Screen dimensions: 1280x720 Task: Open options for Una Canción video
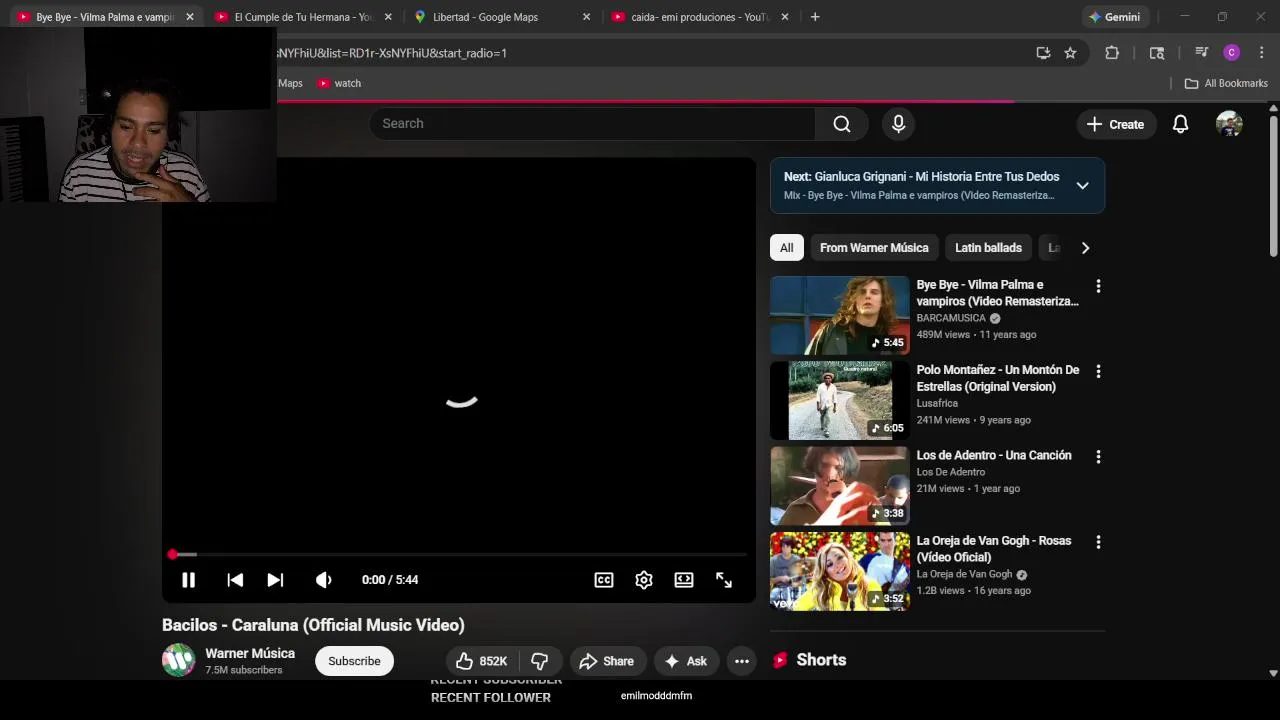1098,457
